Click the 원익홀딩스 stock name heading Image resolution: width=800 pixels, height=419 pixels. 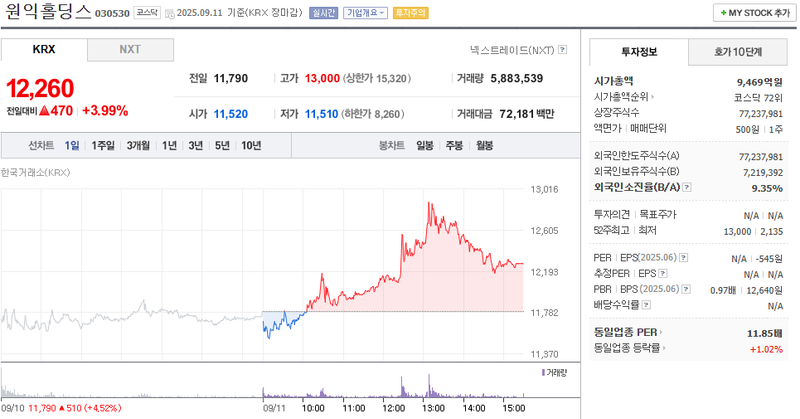point(47,12)
